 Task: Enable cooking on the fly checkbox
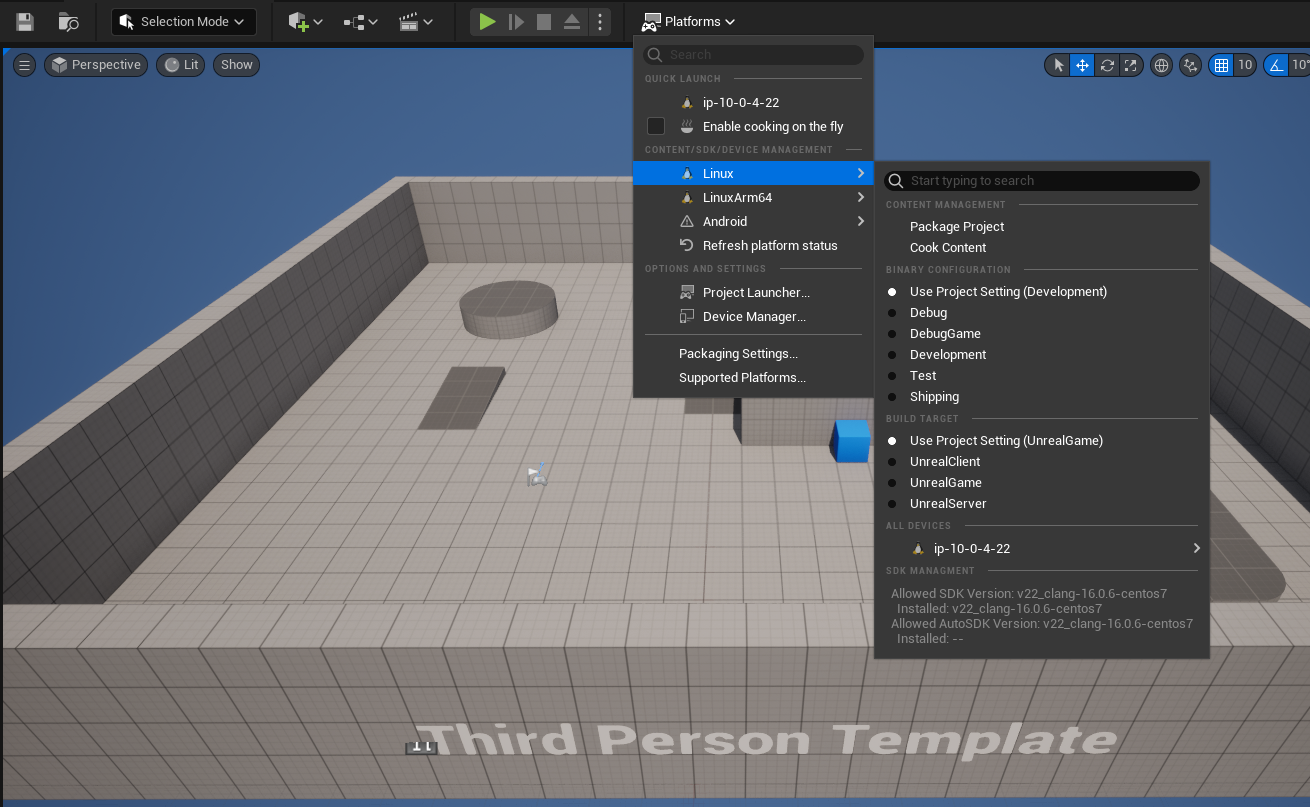[x=656, y=126]
